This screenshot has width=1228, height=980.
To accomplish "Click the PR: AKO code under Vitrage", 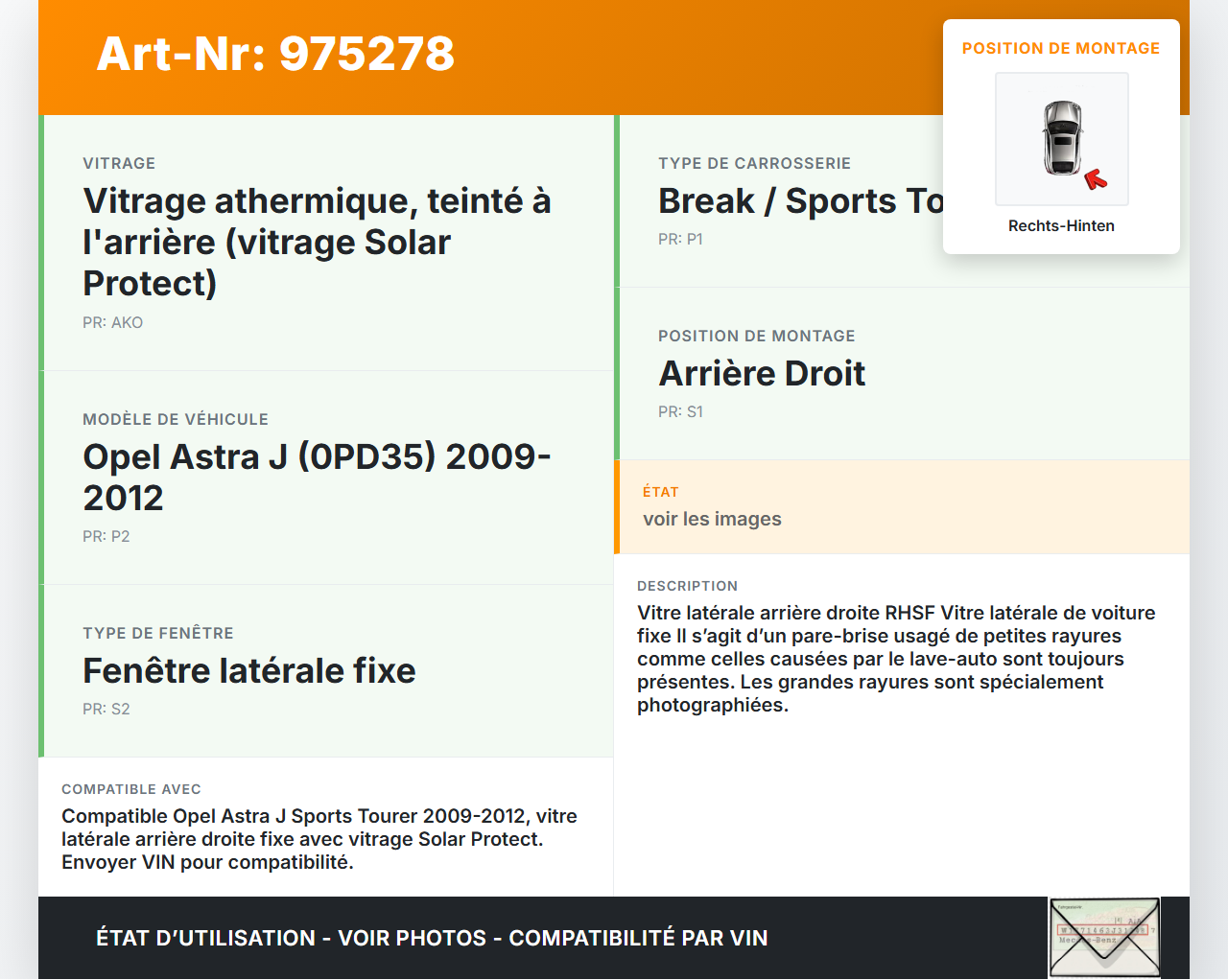I will 112,322.
